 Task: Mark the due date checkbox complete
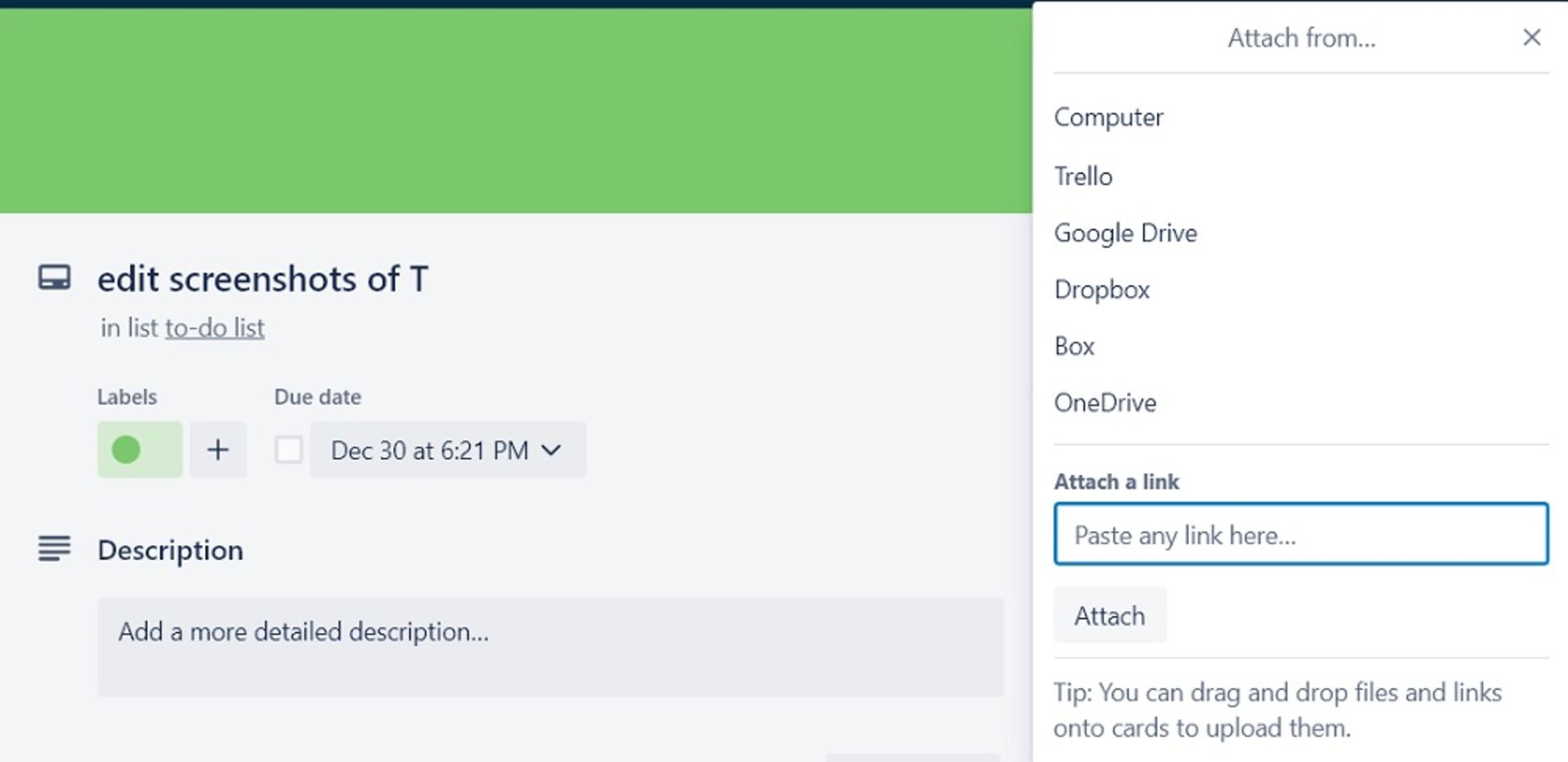click(288, 449)
